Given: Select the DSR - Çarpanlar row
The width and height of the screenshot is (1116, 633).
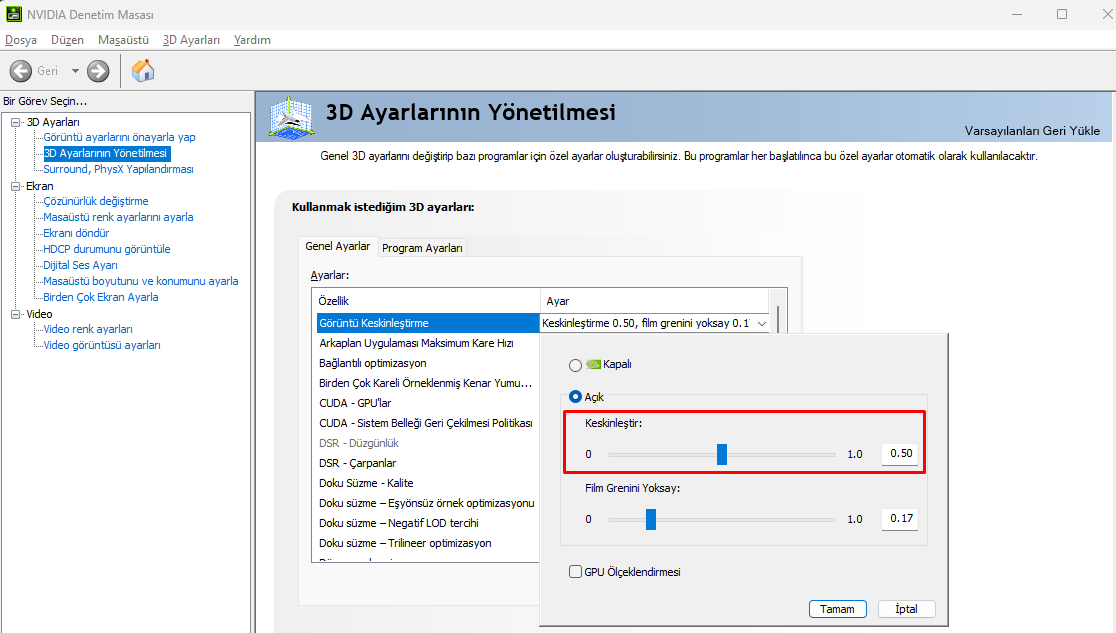Looking at the screenshot, I should 428,463.
